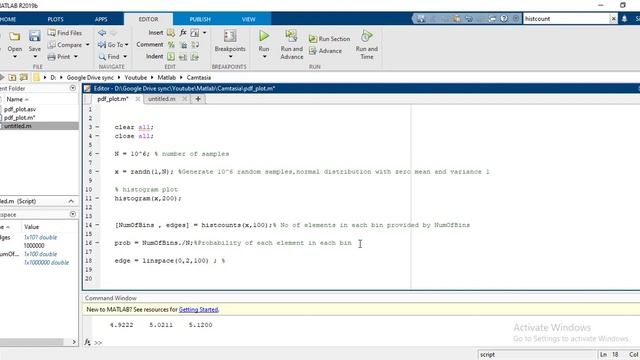Image resolution: width=640 pixels, height=360 pixels.
Task: Switch to the APPS ribbon tab
Action: click(x=101, y=19)
